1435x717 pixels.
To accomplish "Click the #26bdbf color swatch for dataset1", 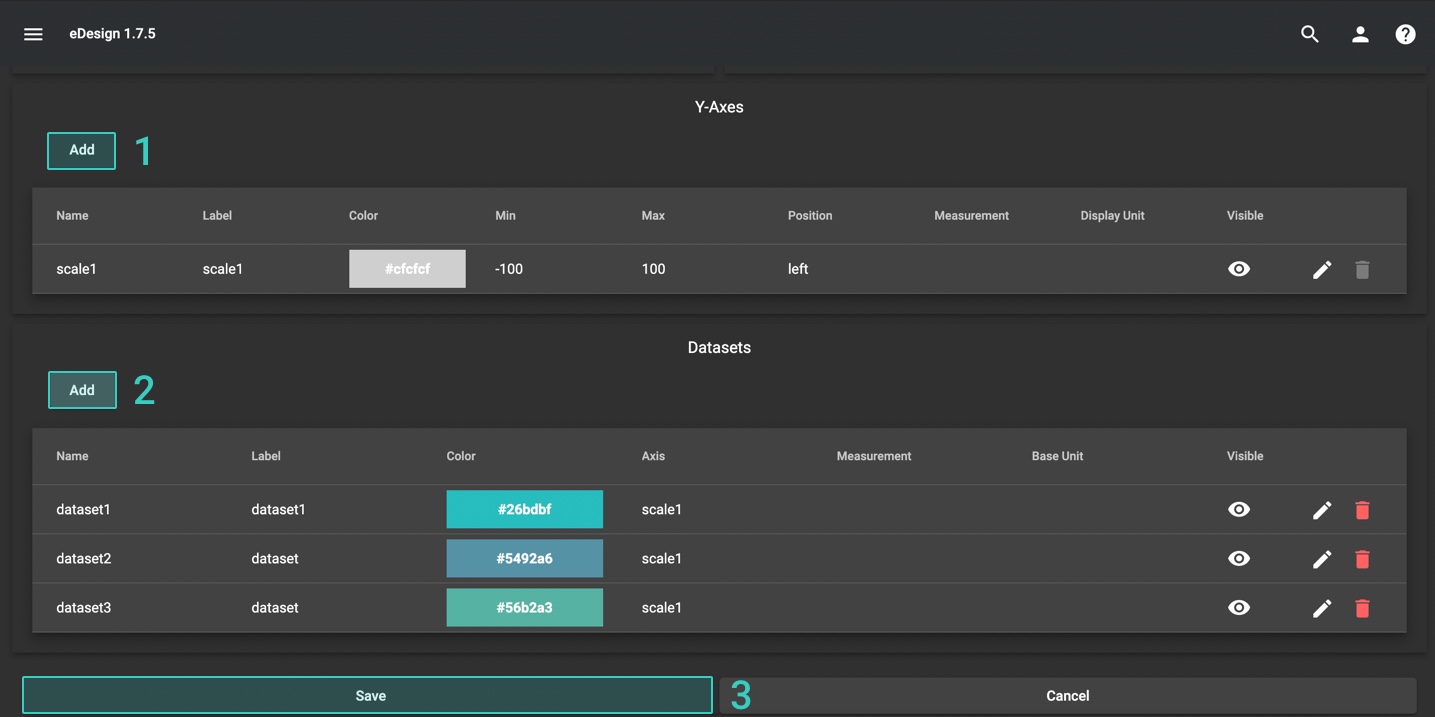I will (x=524, y=509).
